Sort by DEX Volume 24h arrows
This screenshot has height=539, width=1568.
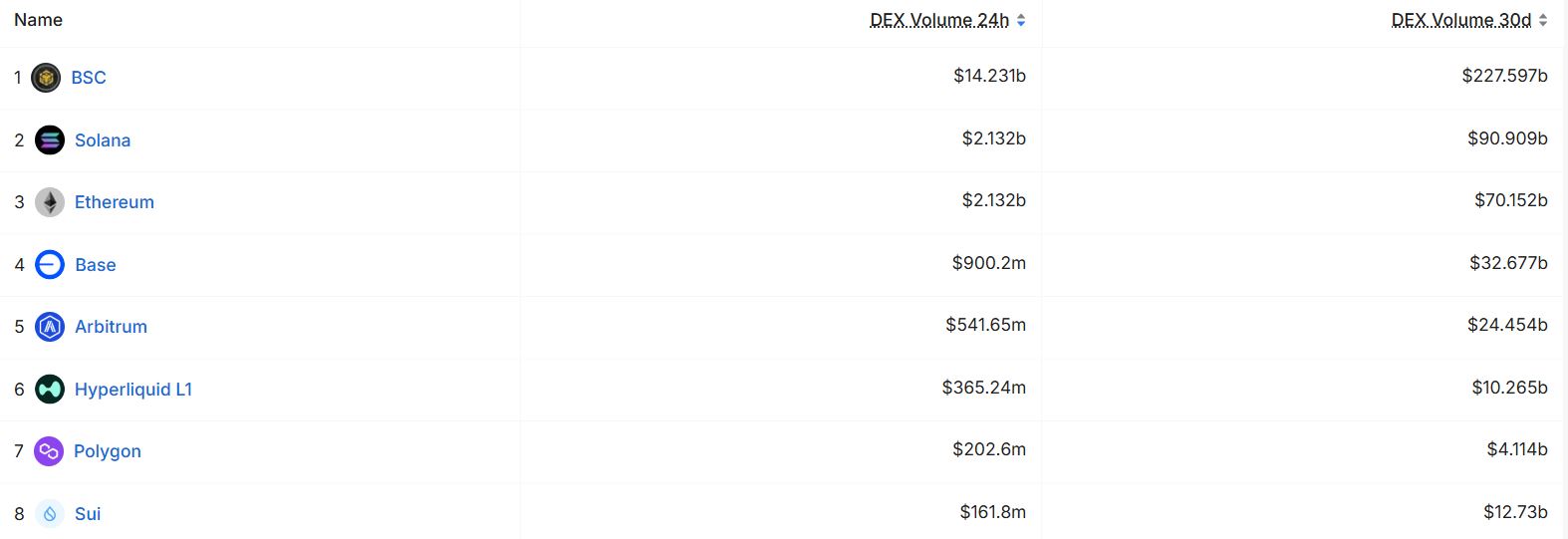[x=1021, y=20]
